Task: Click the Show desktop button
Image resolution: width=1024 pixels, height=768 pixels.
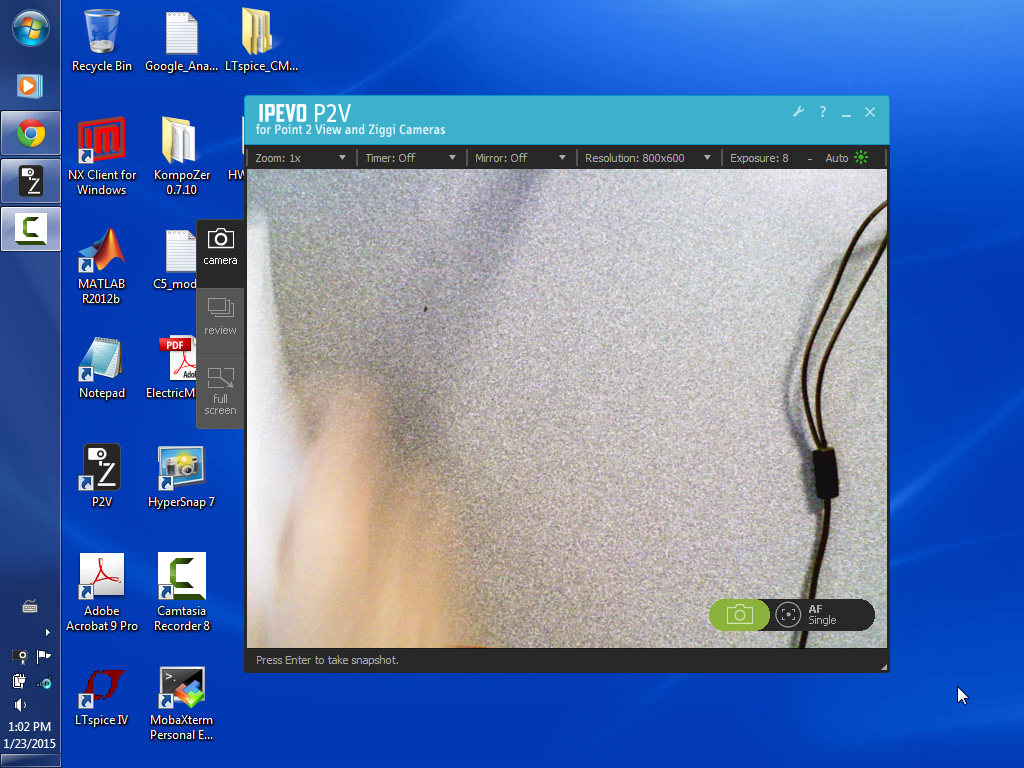Action: pos(30,761)
